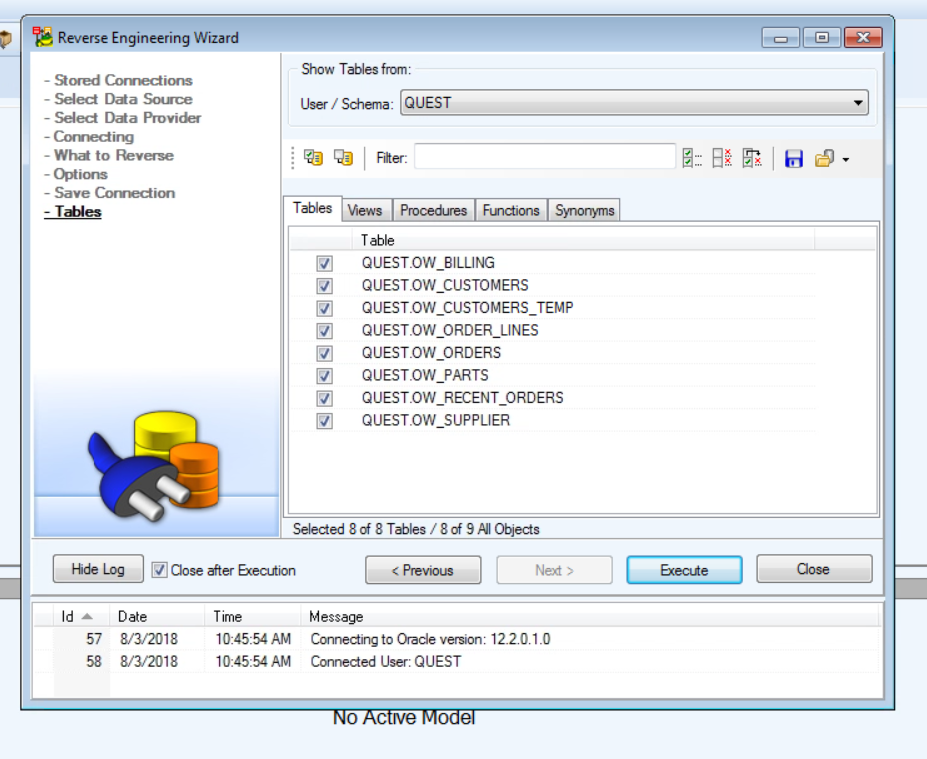The width and height of the screenshot is (927, 759).
Task: Go to Connecting wizard step
Action: point(93,137)
